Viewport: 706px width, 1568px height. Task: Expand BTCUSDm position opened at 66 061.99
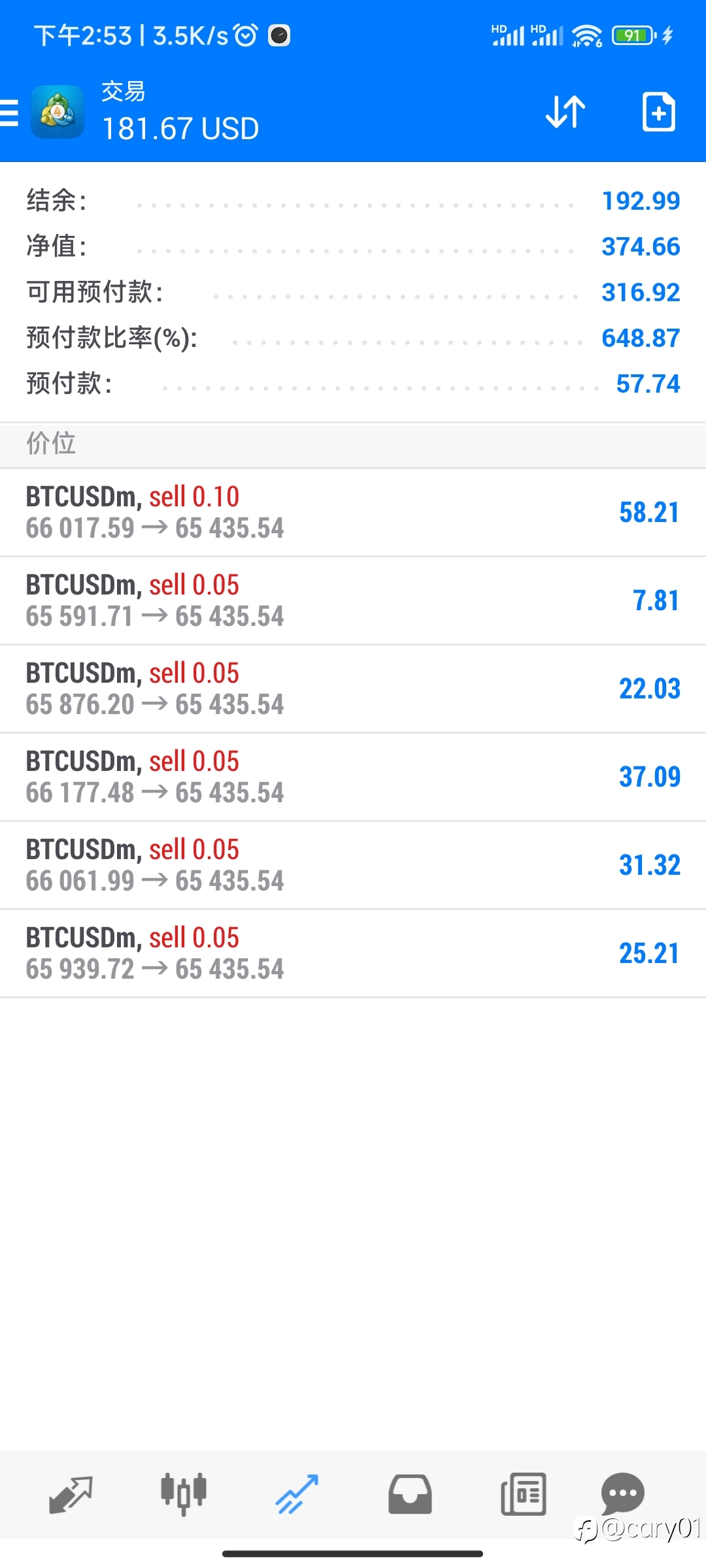[x=353, y=866]
